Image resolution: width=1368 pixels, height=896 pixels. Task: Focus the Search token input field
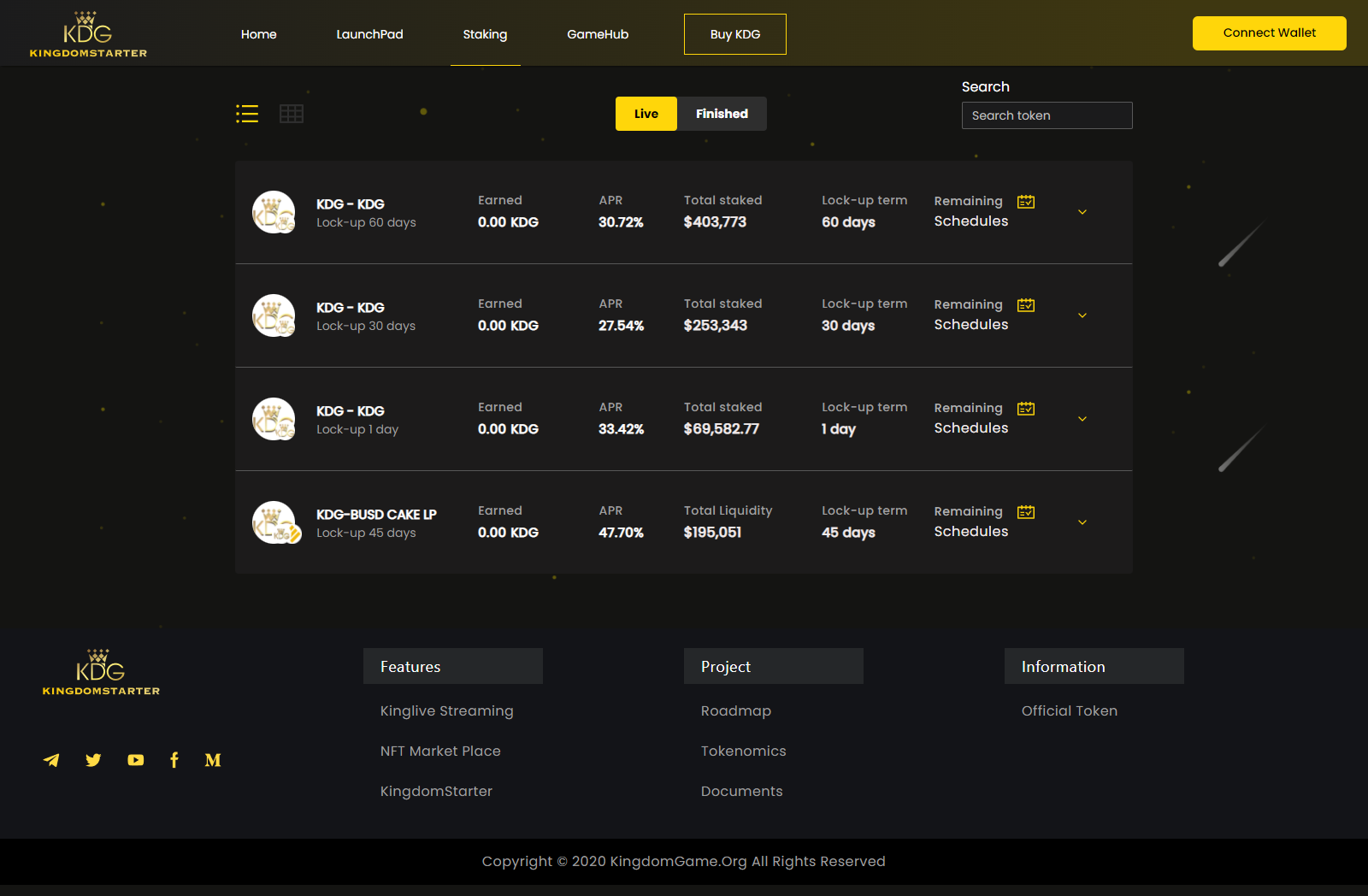coord(1047,115)
